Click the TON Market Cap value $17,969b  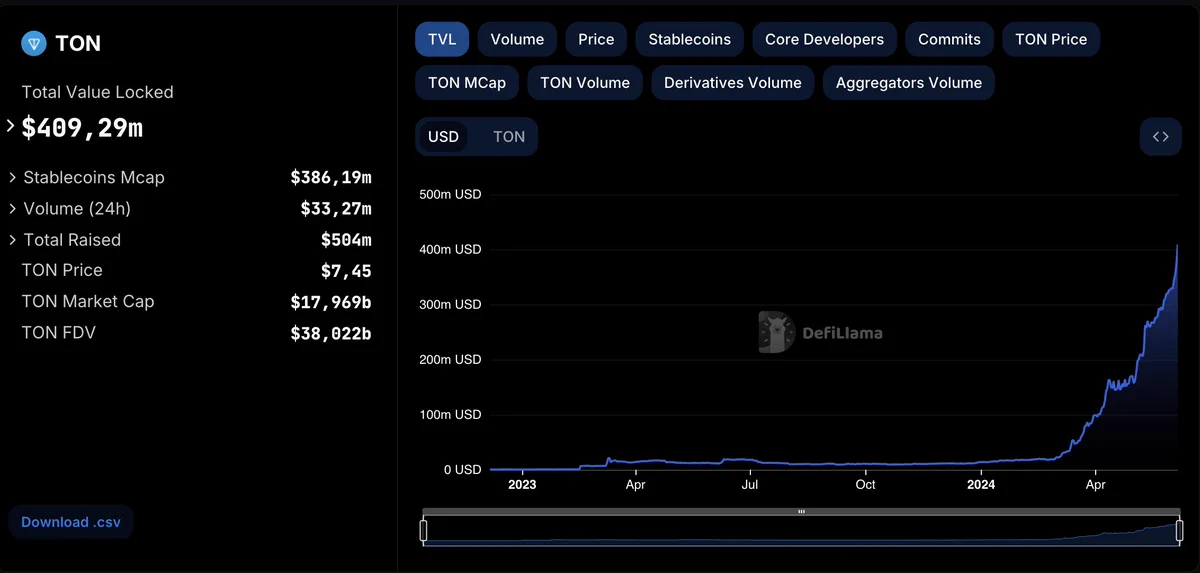click(331, 302)
